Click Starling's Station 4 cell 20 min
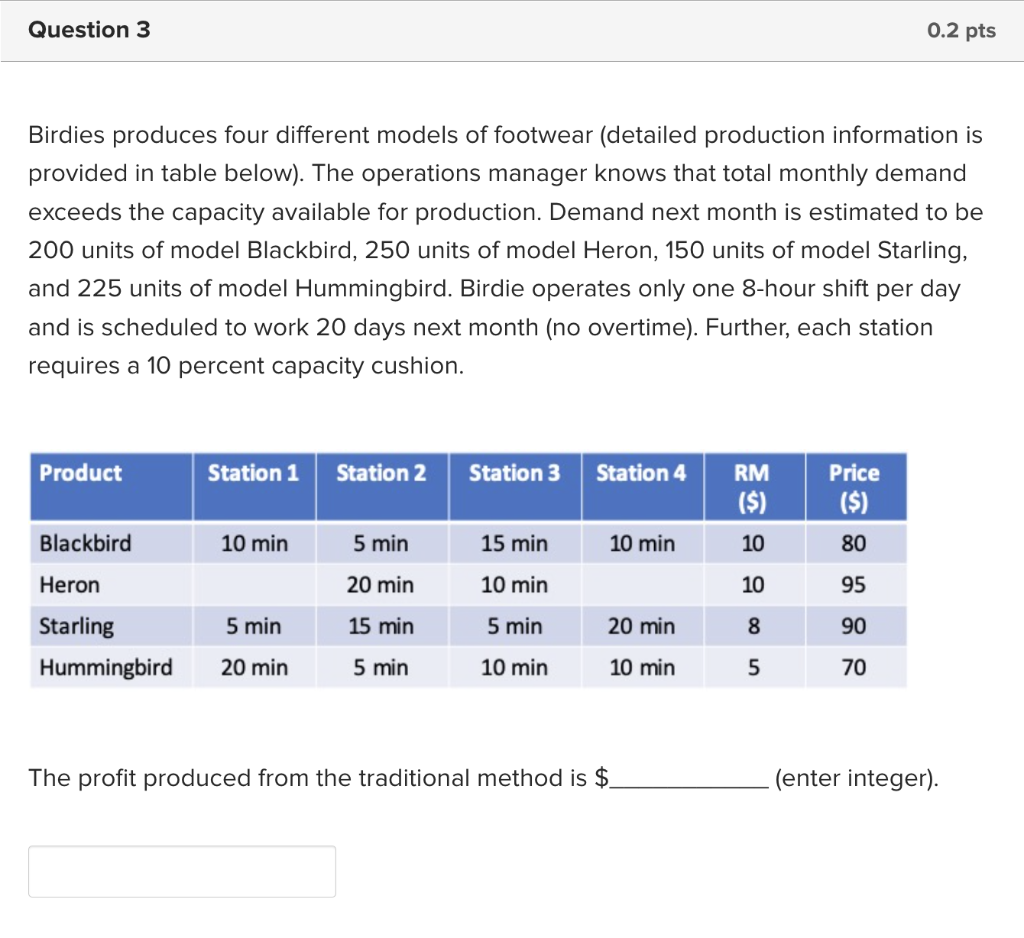Image resolution: width=1024 pixels, height=938 pixels. (641, 626)
